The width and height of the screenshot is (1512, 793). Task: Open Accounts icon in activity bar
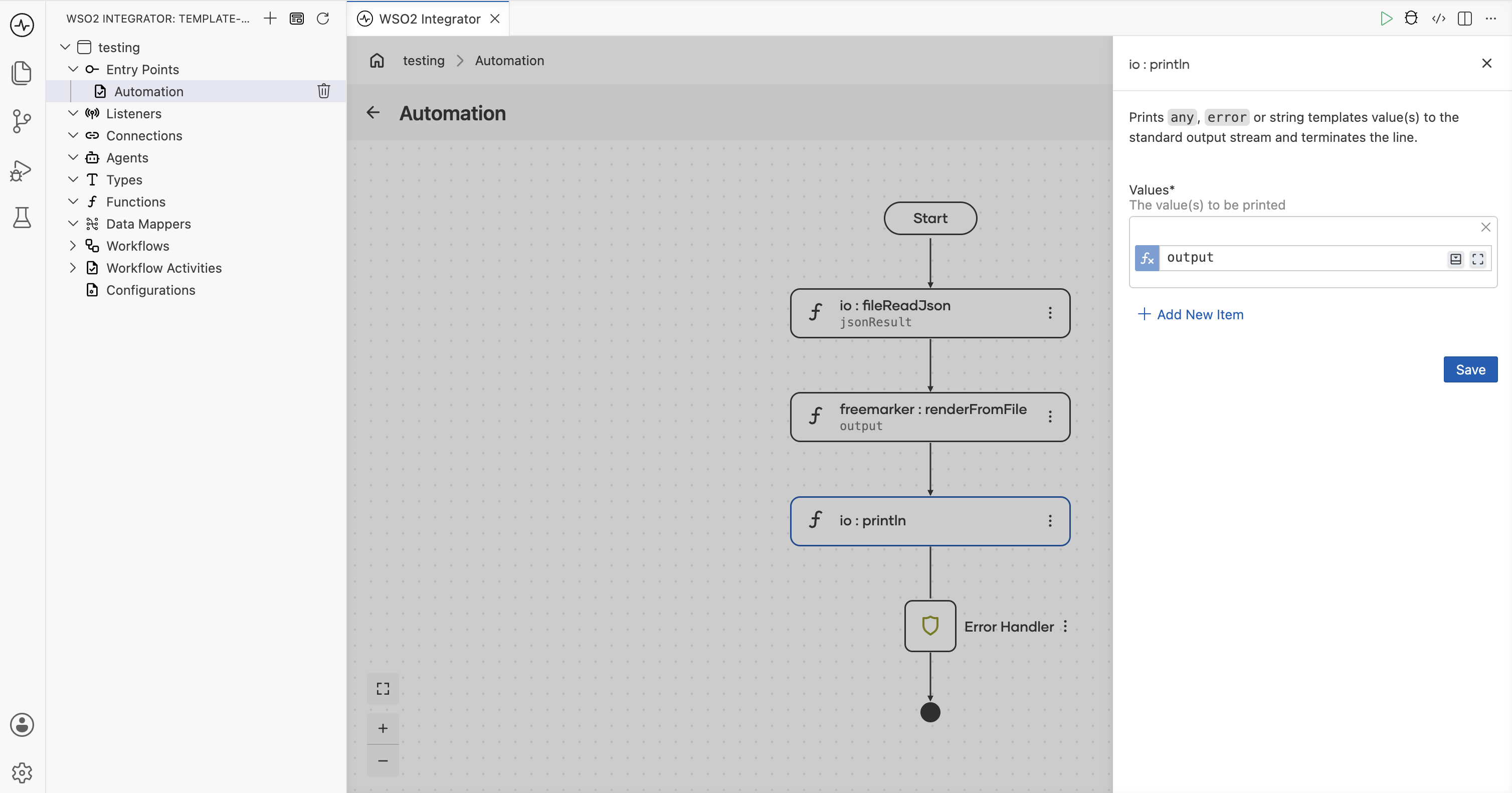coord(22,725)
